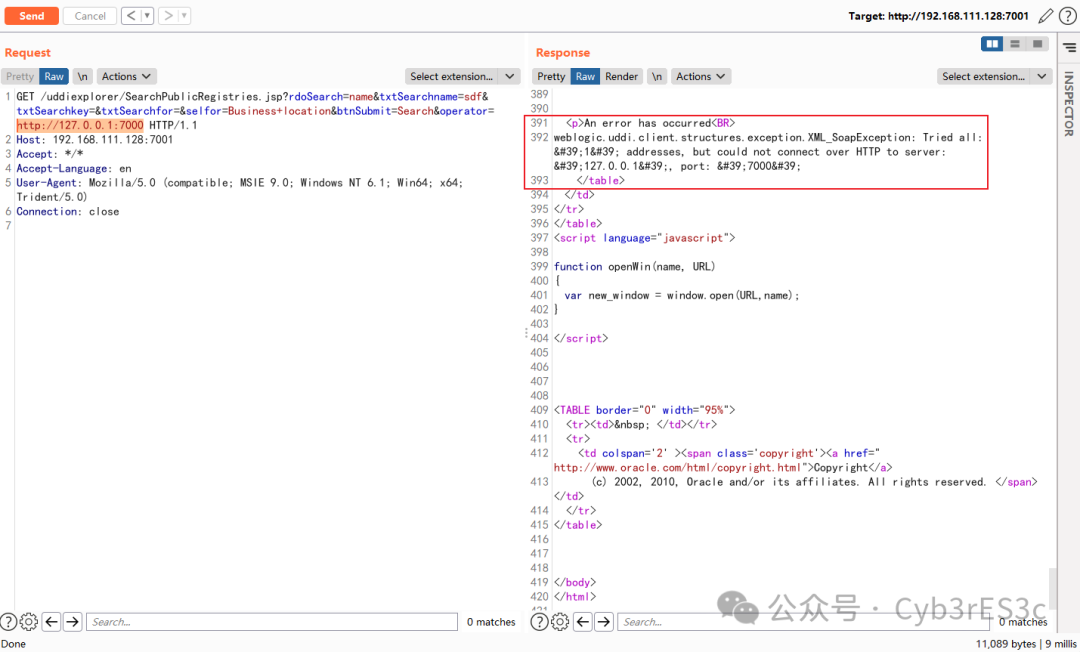The width and height of the screenshot is (1080, 652).
Task: Open the next history dropdown arrow
Action: click(184, 16)
